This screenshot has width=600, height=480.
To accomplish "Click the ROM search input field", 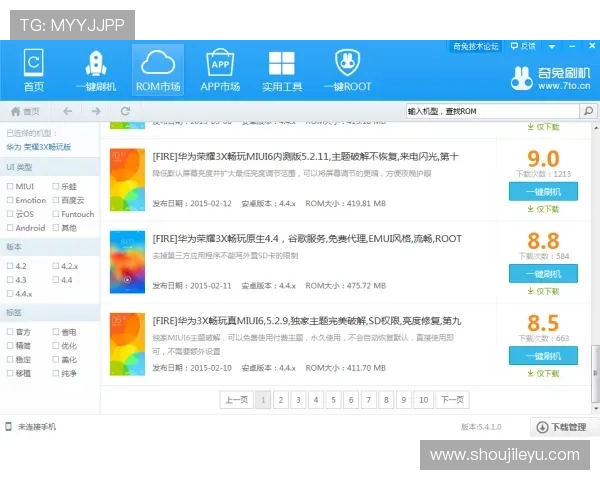I will pyautogui.click(x=493, y=111).
